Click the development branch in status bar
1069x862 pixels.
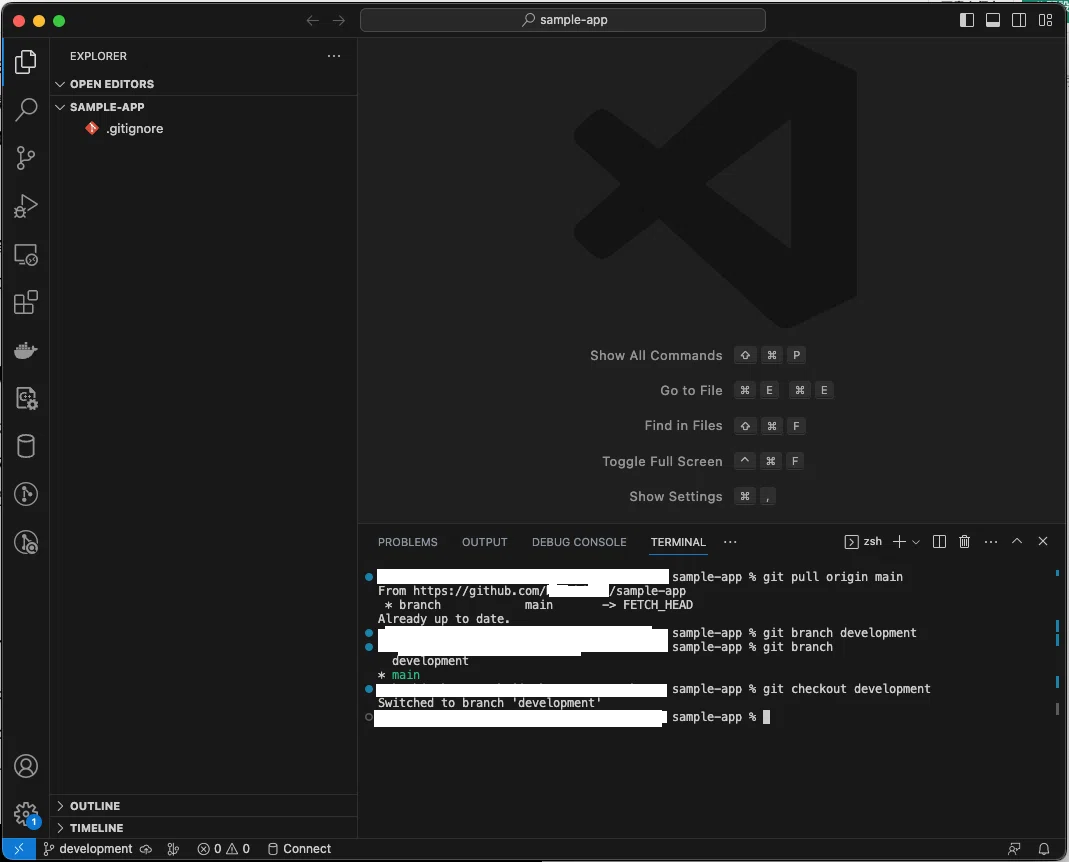(88, 849)
